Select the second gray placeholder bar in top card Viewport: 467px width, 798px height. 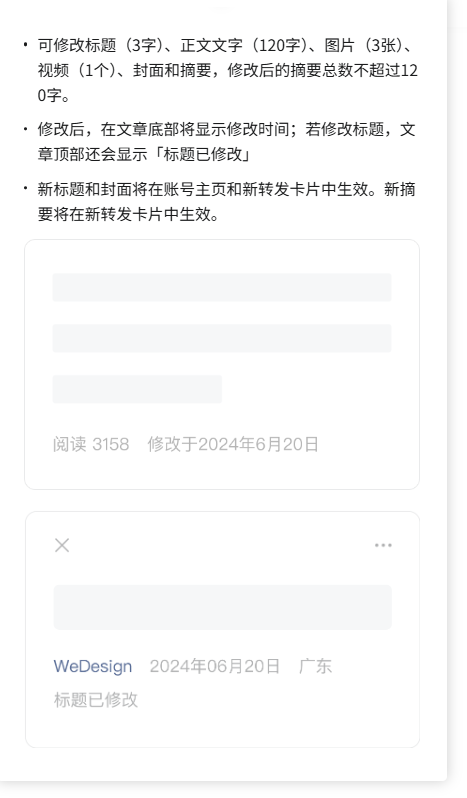point(222,338)
